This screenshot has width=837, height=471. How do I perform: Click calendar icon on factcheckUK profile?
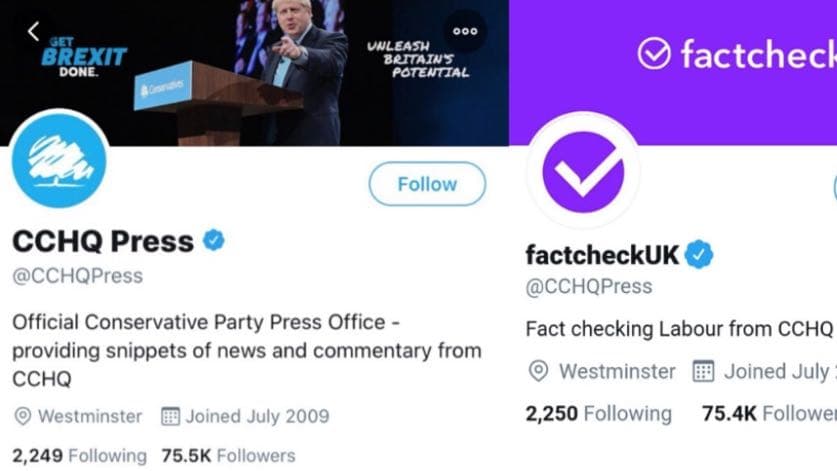point(703,371)
